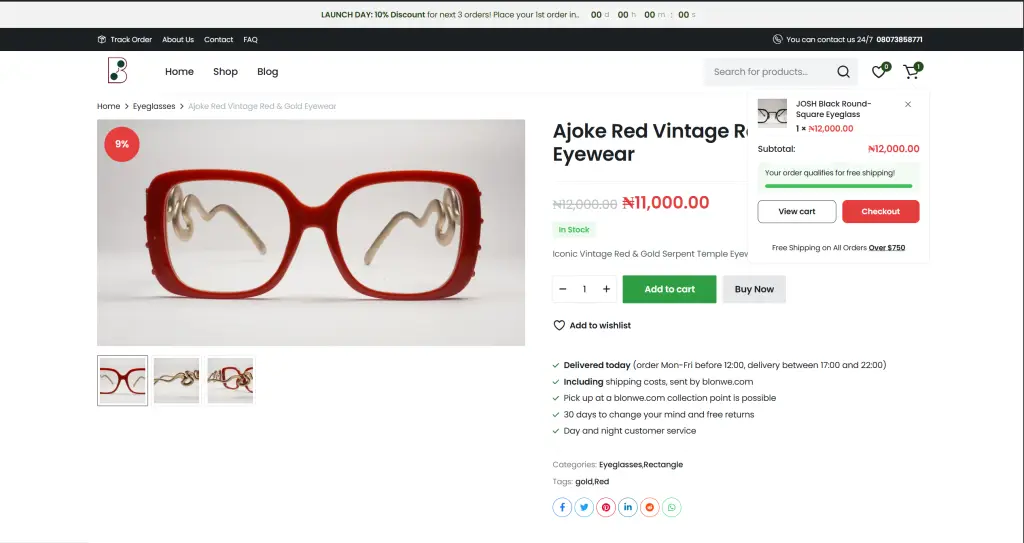This screenshot has width=1024, height=543.
Task: Click the Blonwe site logo
Action: coord(118,71)
